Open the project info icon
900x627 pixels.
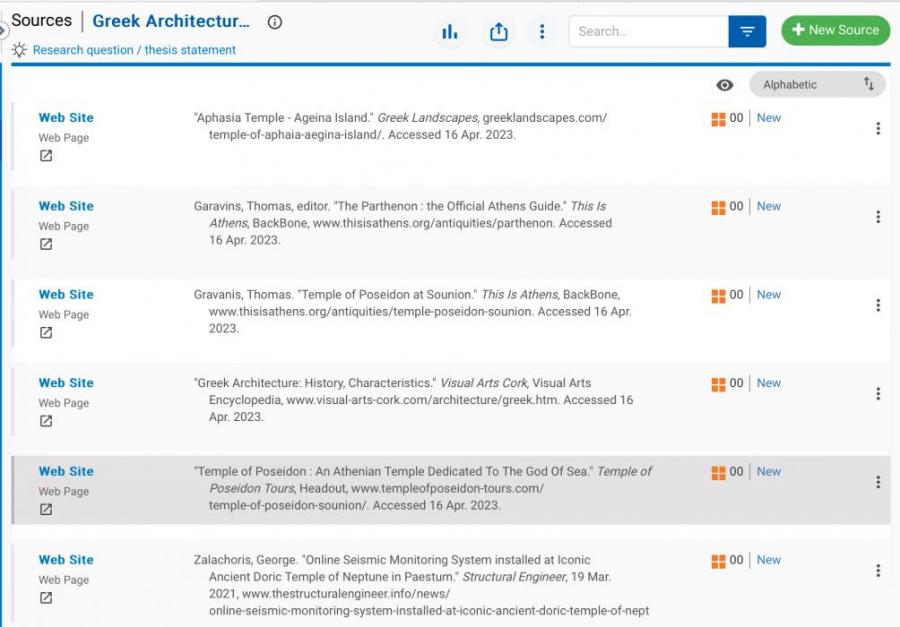[275, 22]
